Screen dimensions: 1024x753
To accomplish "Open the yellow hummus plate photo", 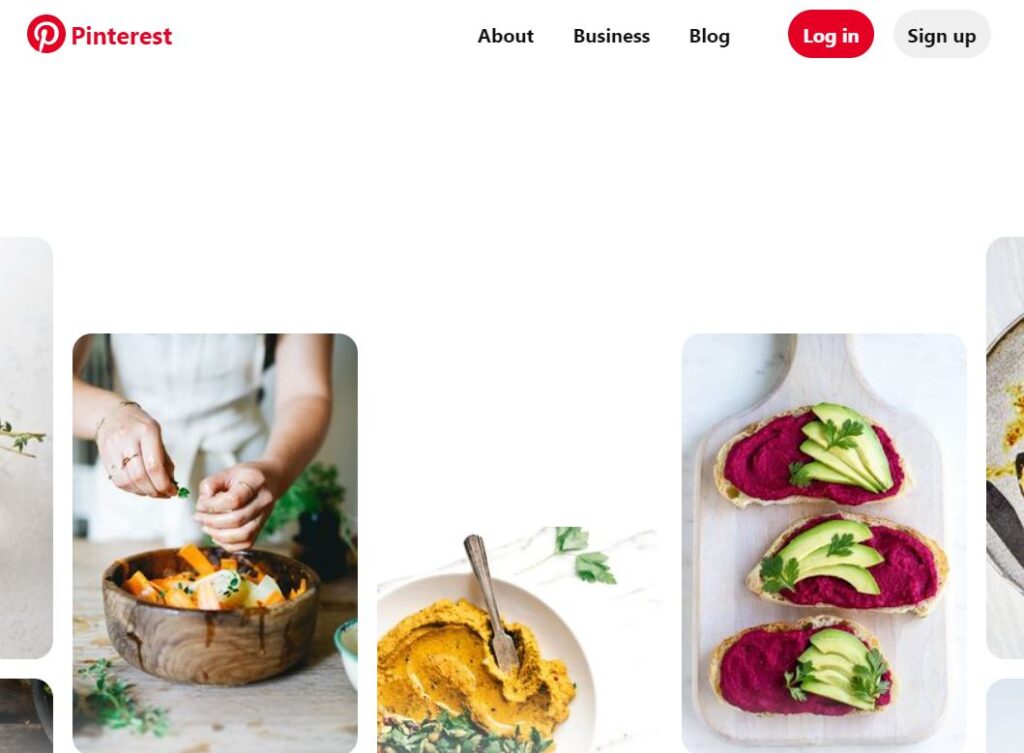I will [x=519, y=639].
